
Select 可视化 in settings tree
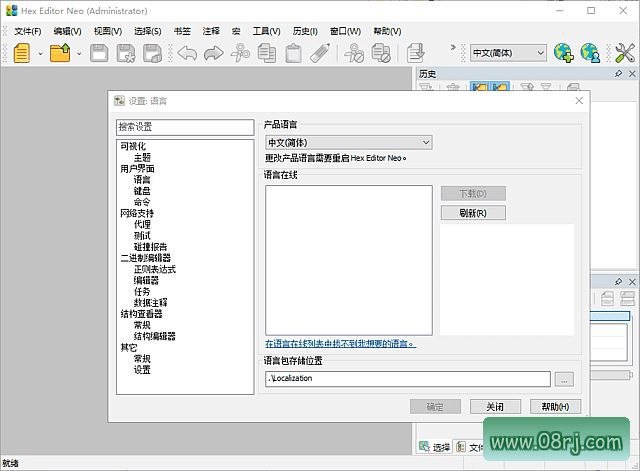tap(133, 146)
